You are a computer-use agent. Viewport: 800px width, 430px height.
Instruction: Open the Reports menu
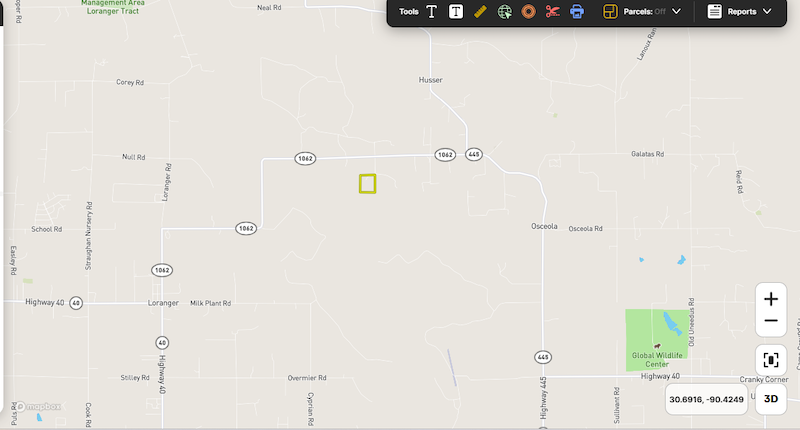coord(739,11)
